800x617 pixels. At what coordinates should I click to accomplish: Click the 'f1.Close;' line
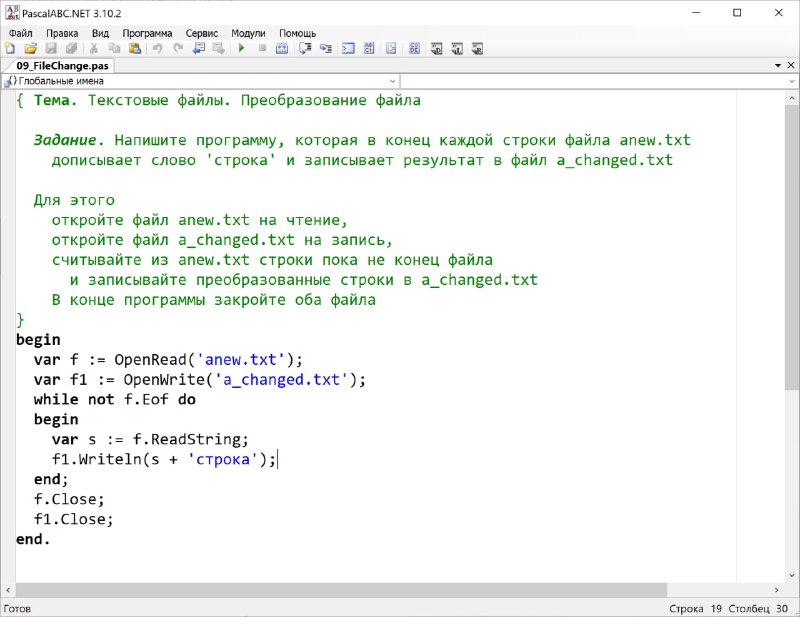tap(73, 519)
